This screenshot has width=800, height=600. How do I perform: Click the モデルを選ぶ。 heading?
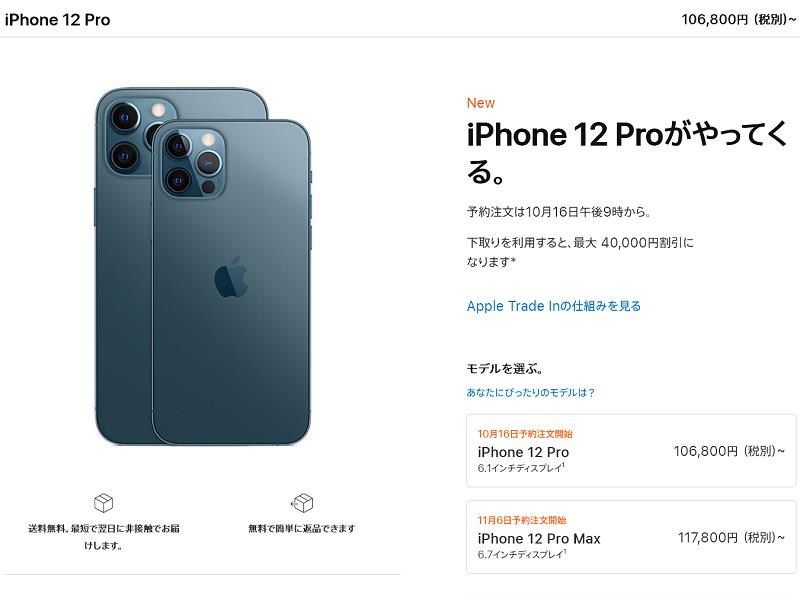tap(505, 368)
